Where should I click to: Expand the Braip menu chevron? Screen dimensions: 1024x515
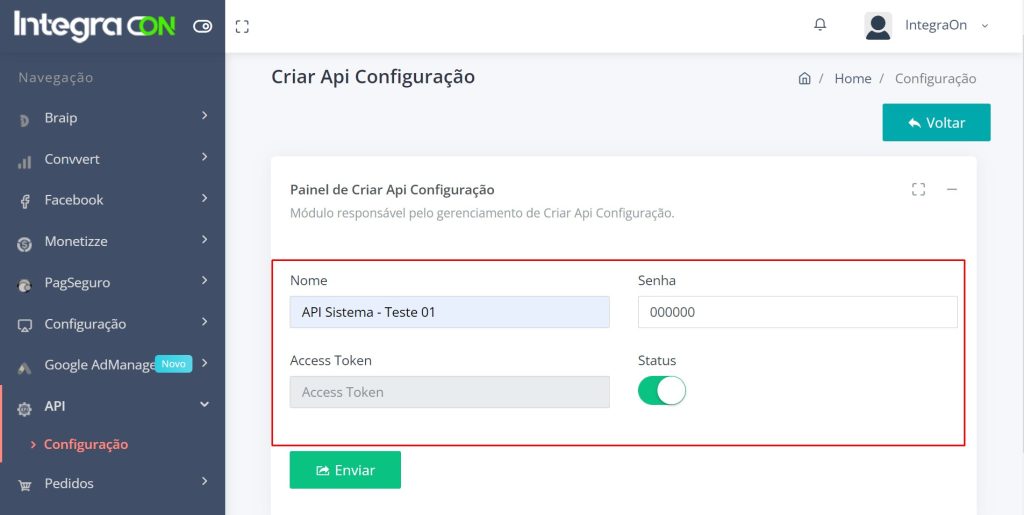204,117
